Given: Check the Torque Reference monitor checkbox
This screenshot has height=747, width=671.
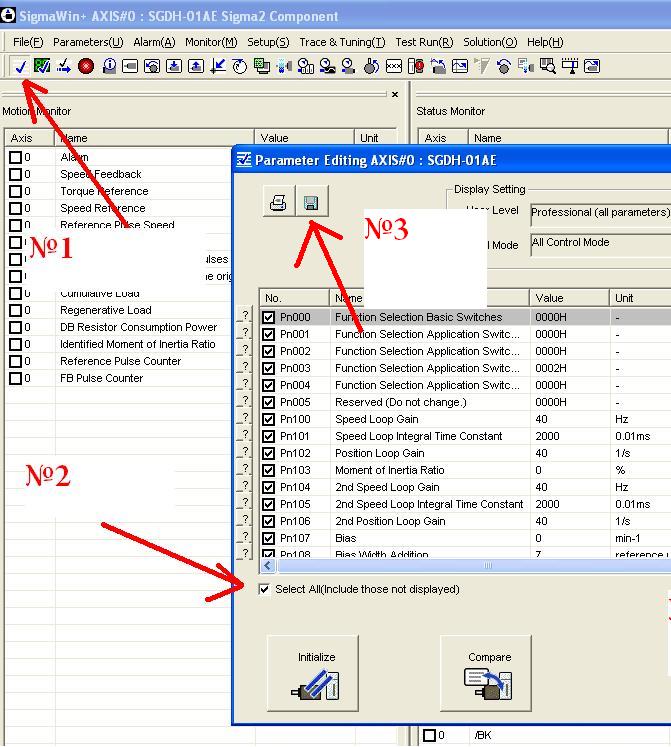Looking at the screenshot, I should click(15, 192).
